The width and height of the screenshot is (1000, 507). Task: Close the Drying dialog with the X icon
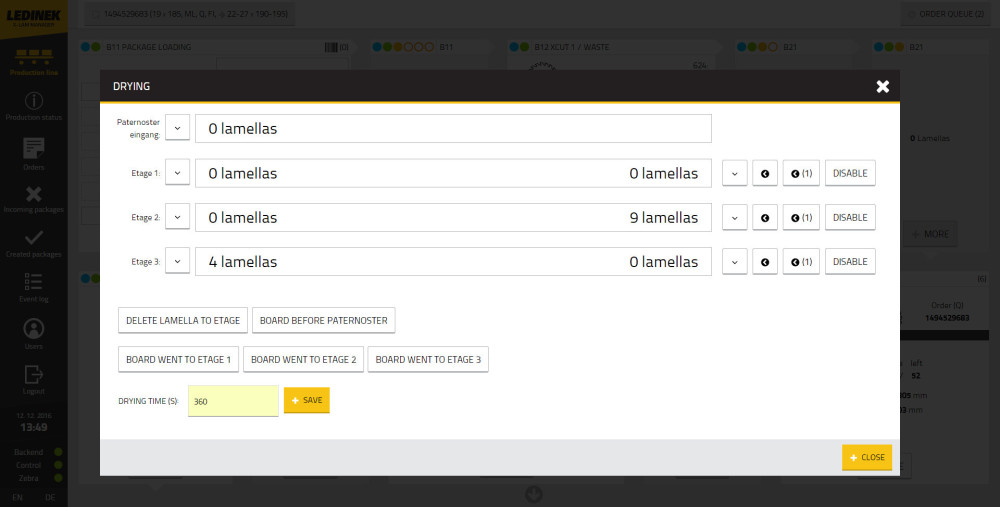click(x=882, y=87)
